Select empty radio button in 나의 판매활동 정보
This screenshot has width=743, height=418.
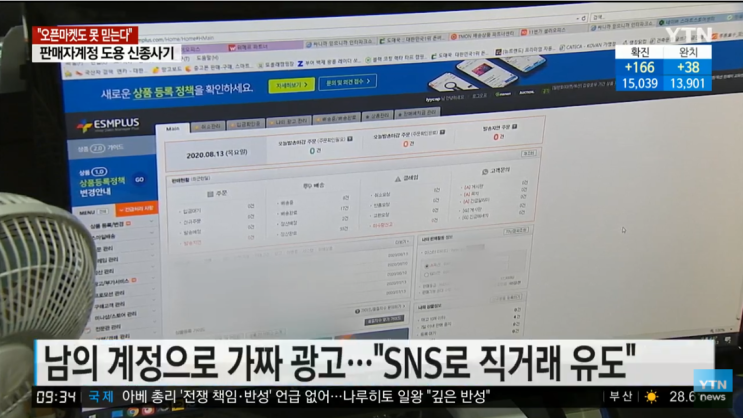(x=426, y=274)
